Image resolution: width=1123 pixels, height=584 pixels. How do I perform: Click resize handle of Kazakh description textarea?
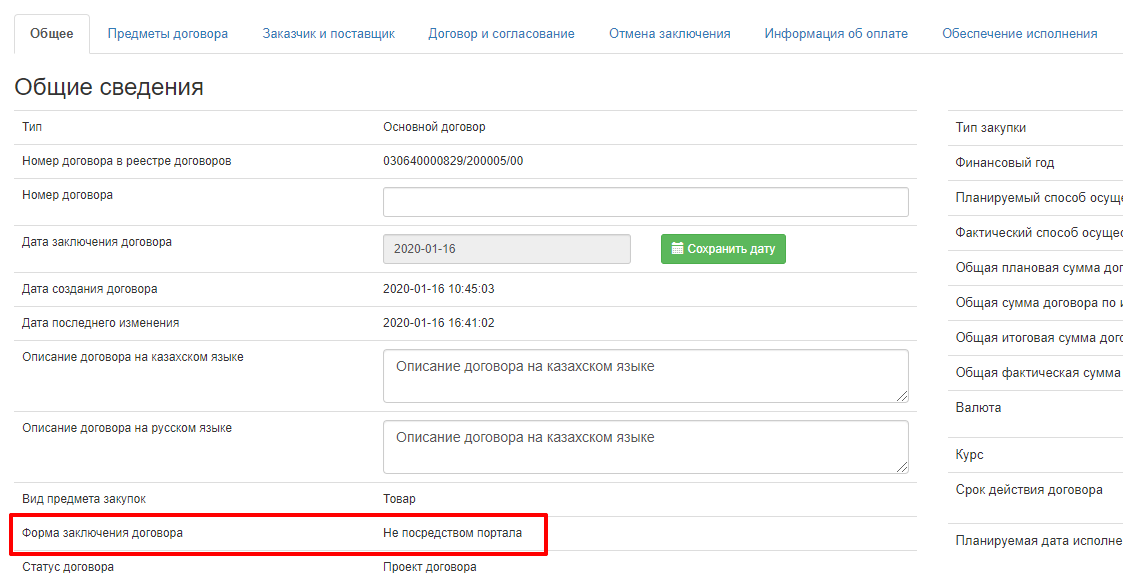coord(902,396)
